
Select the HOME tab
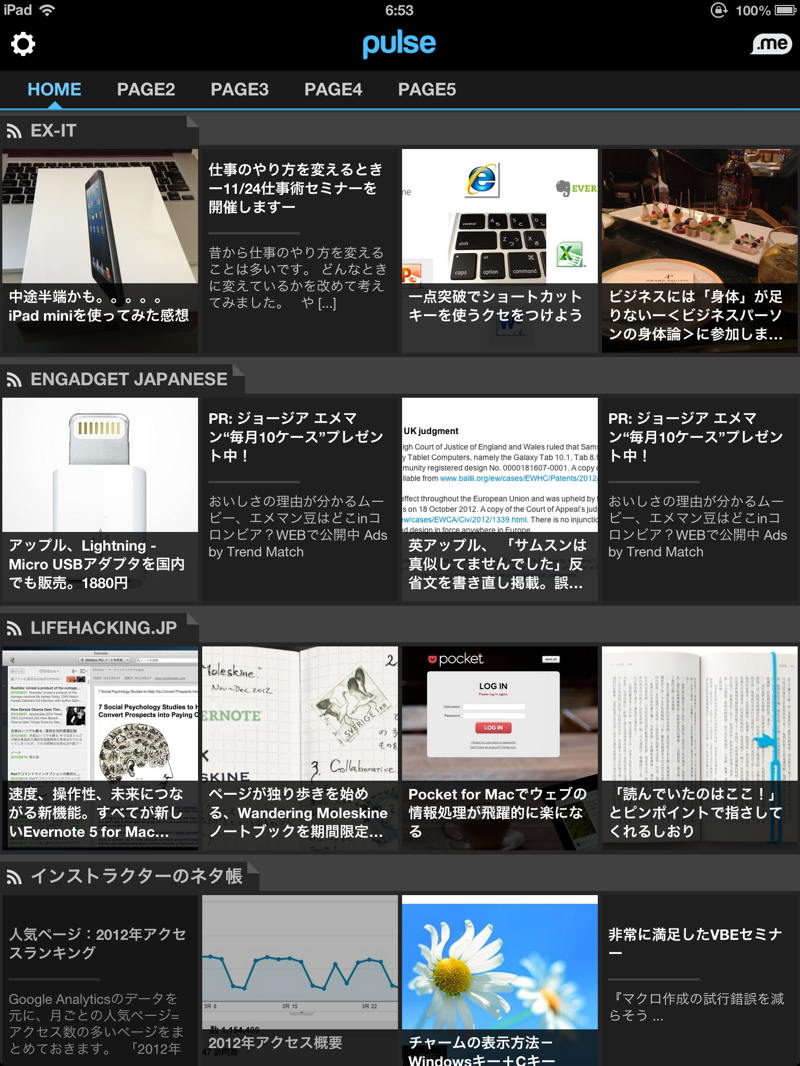click(54, 90)
